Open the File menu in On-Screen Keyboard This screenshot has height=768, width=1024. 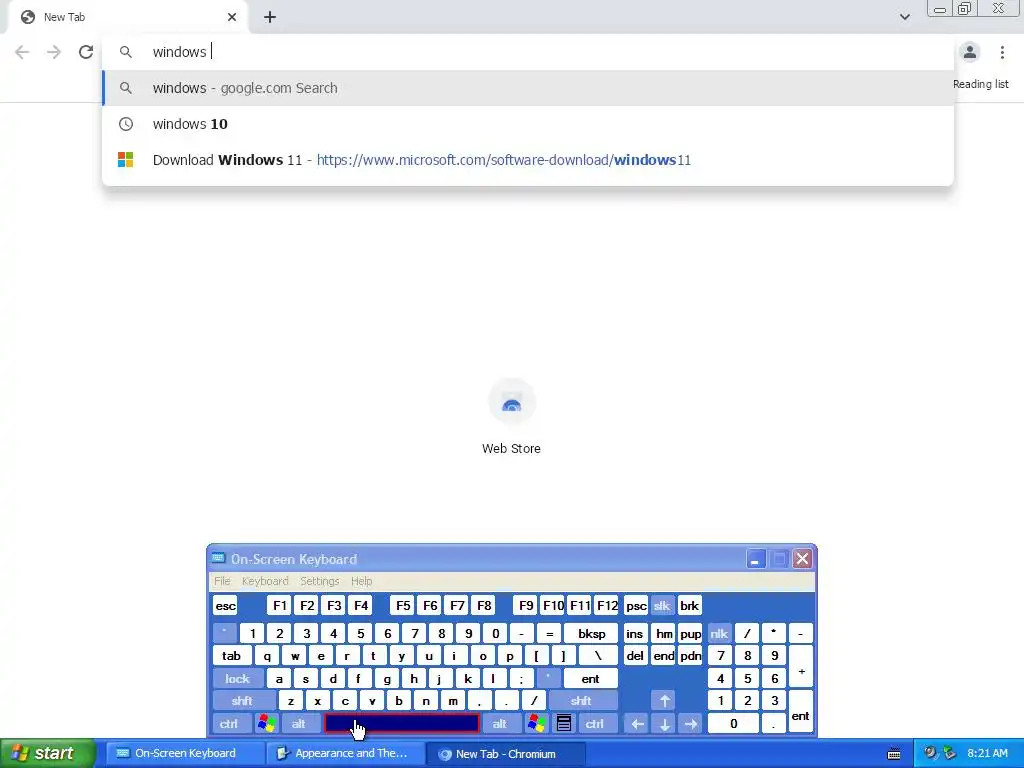click(x=222, y=581)
